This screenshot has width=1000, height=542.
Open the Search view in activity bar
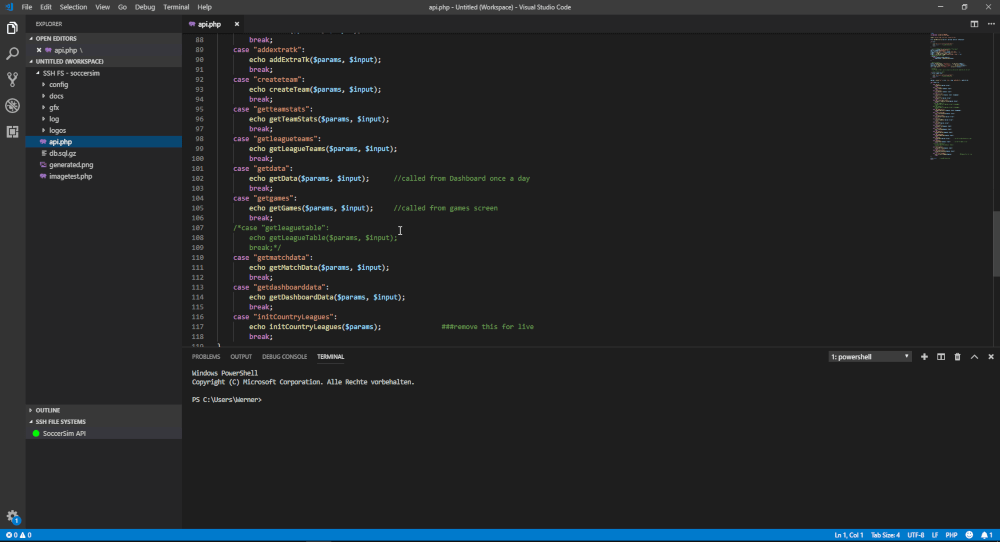[x=12, y=53]
